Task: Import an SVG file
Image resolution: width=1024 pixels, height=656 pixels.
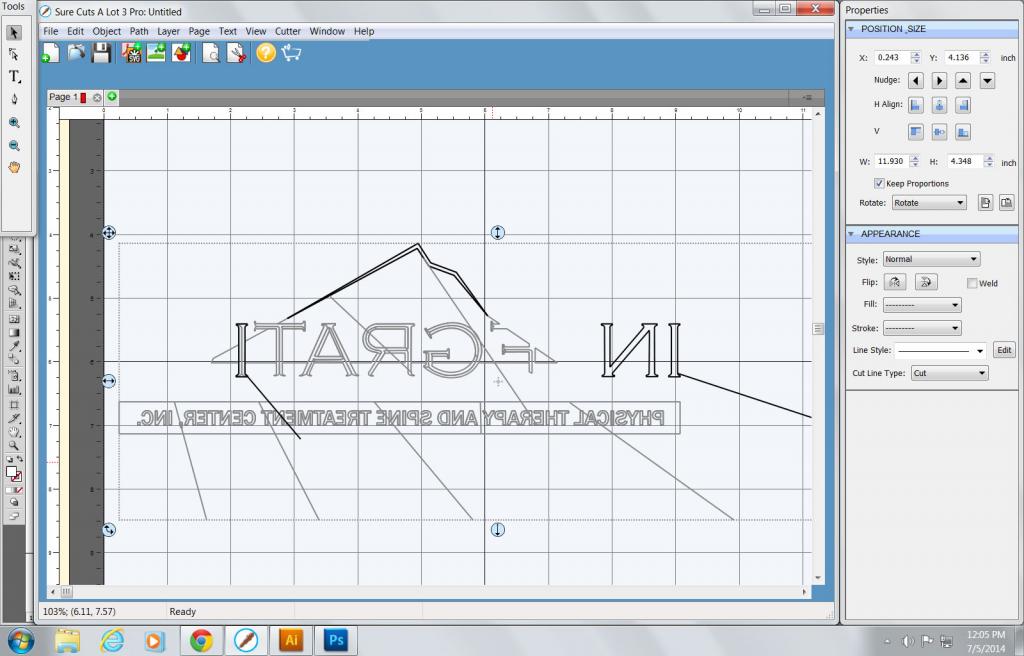Action: 131,53
